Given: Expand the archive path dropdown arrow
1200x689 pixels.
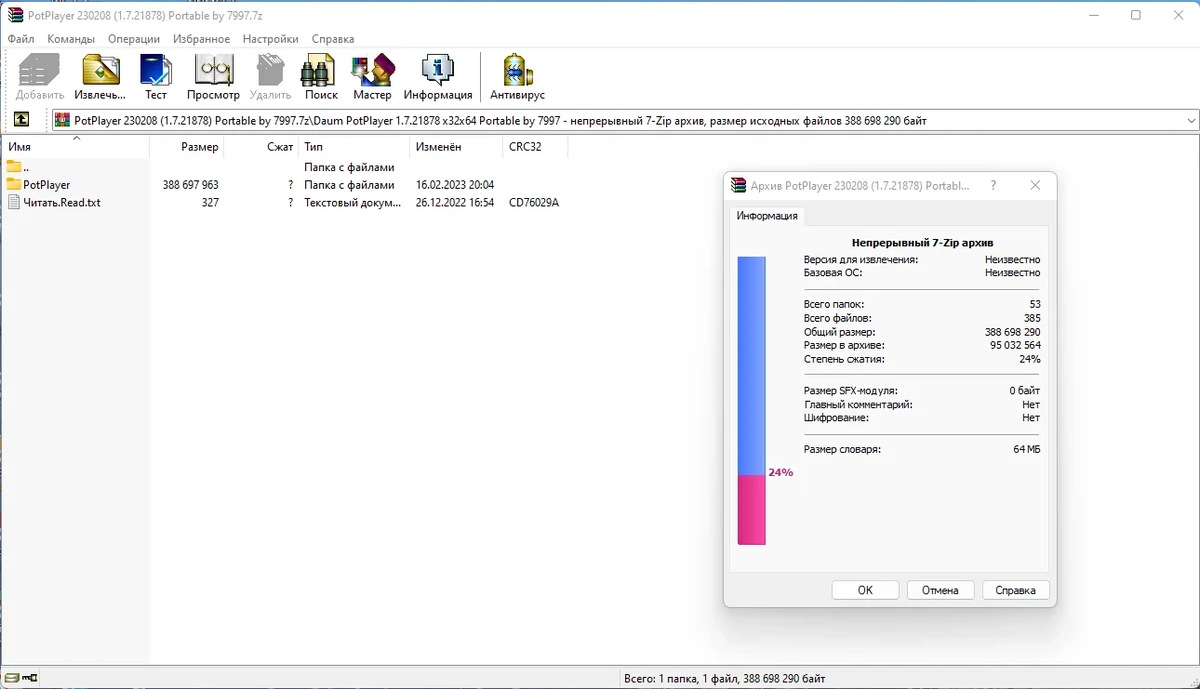Looking at the screenshot, I should (x=1190, y=120).
